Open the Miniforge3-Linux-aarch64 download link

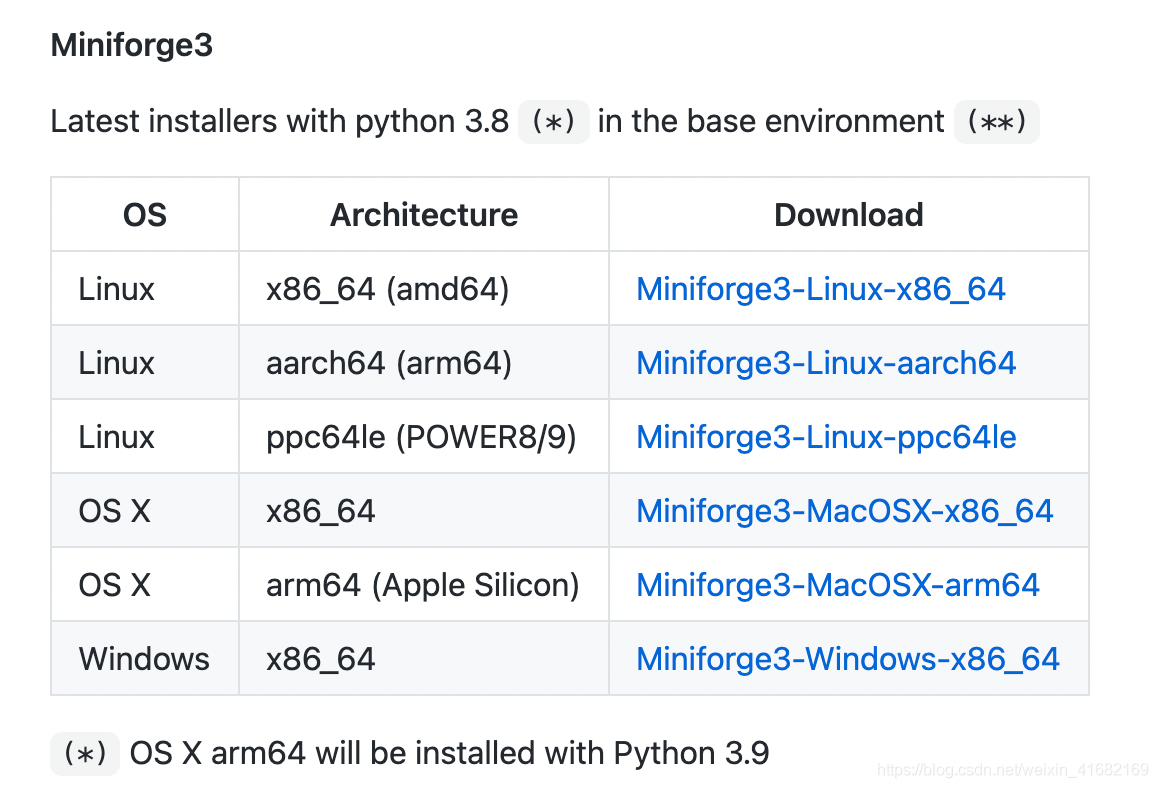[x=826, y=363]
